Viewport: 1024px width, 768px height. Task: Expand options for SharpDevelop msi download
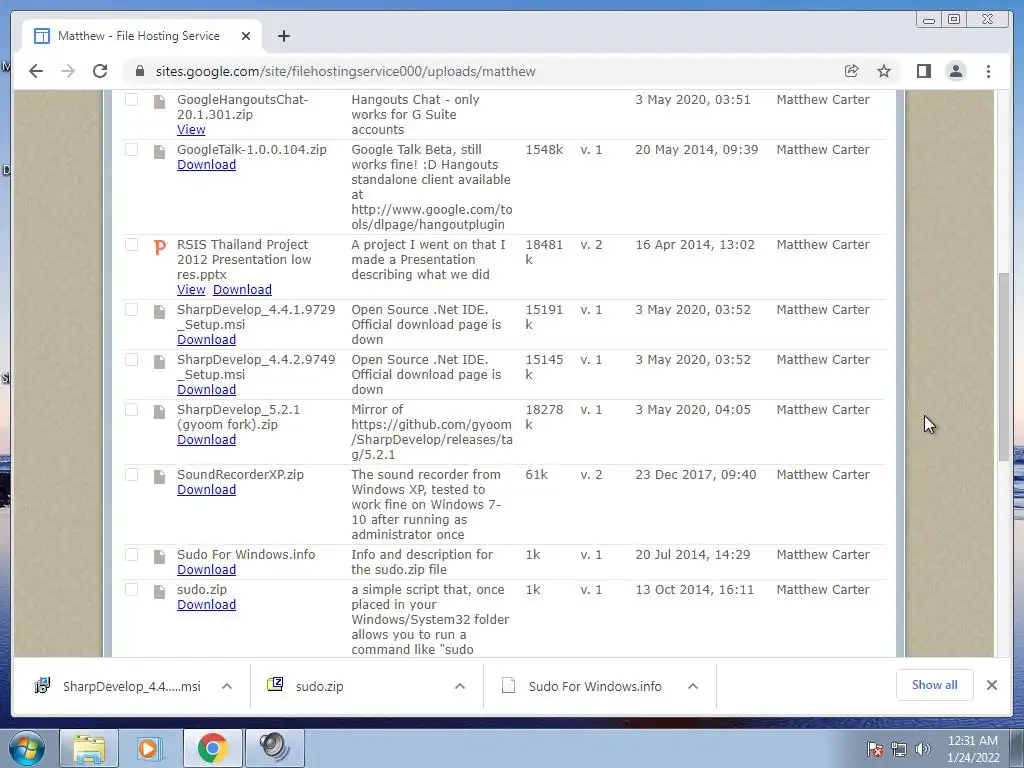(x=227, y=686)
